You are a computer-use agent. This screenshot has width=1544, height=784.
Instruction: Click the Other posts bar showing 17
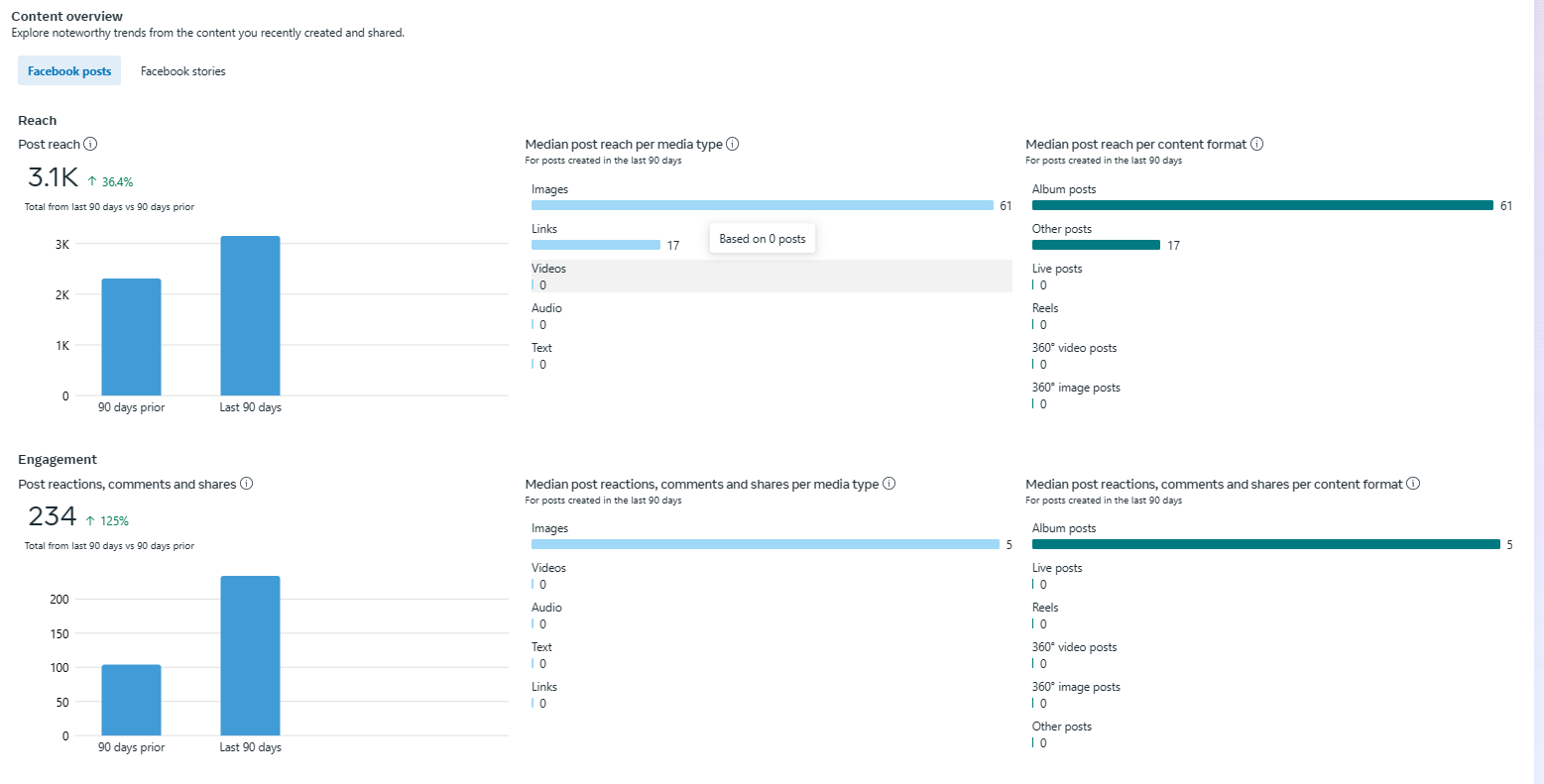(1096, 245)
